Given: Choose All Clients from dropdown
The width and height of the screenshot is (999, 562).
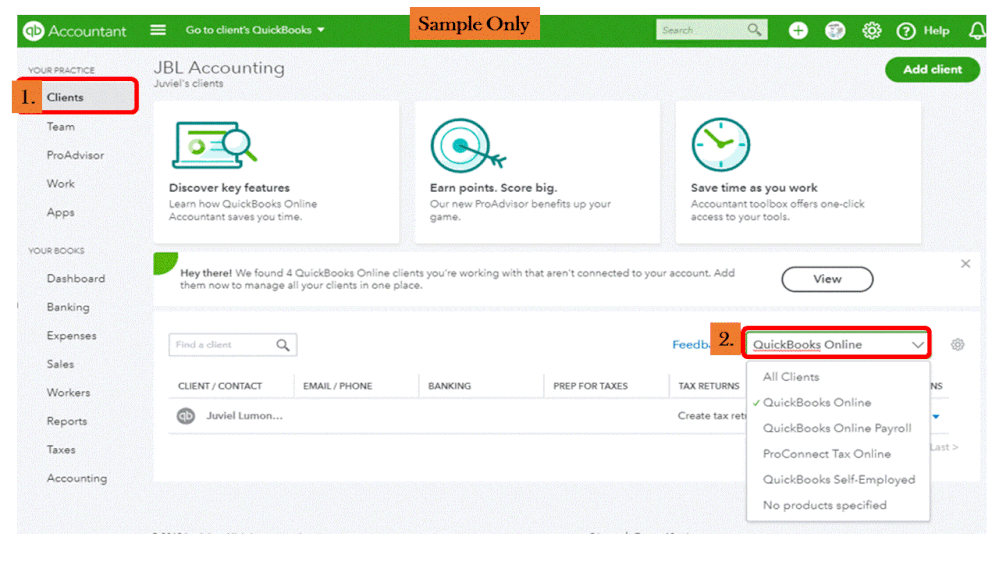Looking at the screenshot, I should tap(791, 377).
